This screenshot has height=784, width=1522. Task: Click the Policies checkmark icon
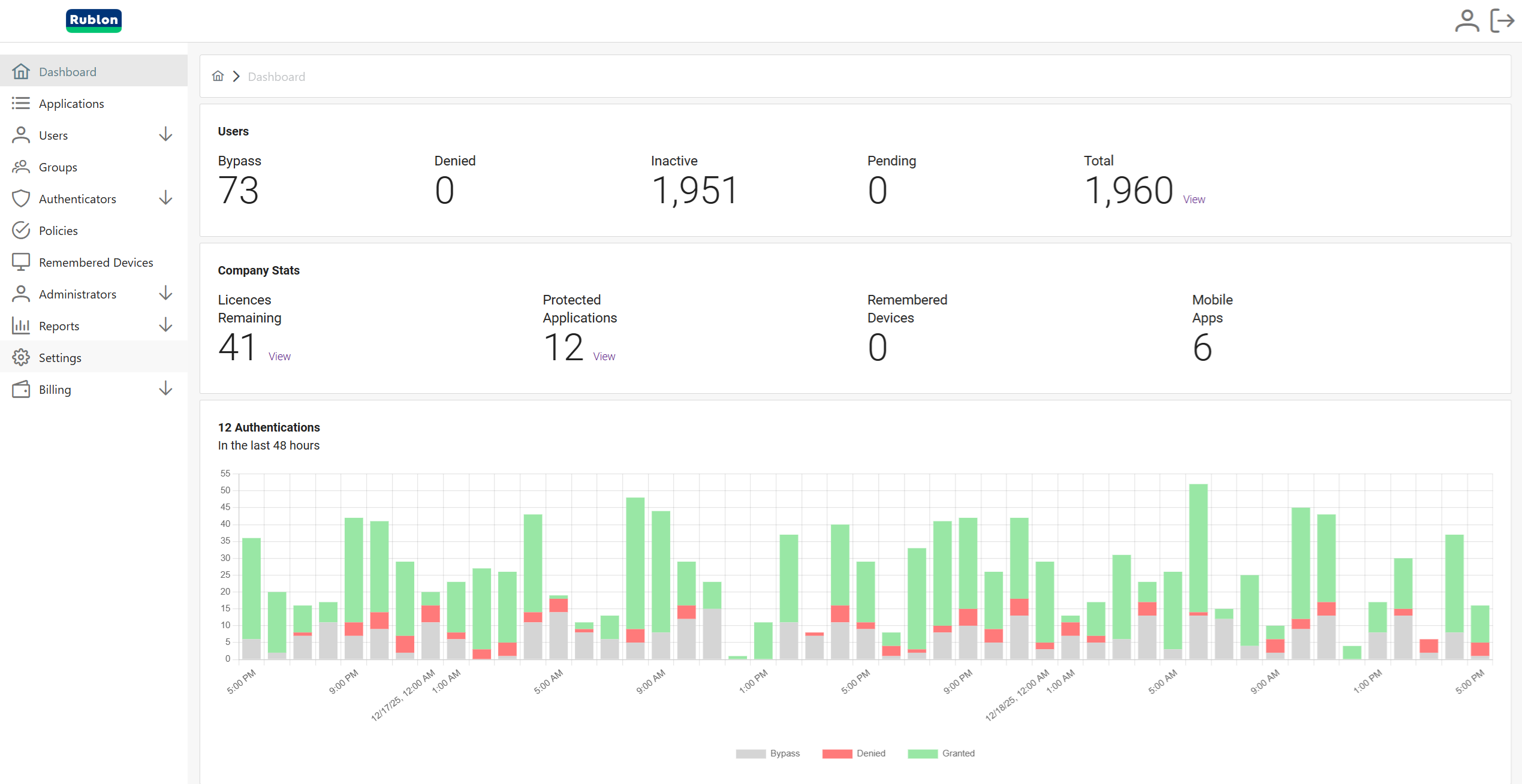(21, 230)
